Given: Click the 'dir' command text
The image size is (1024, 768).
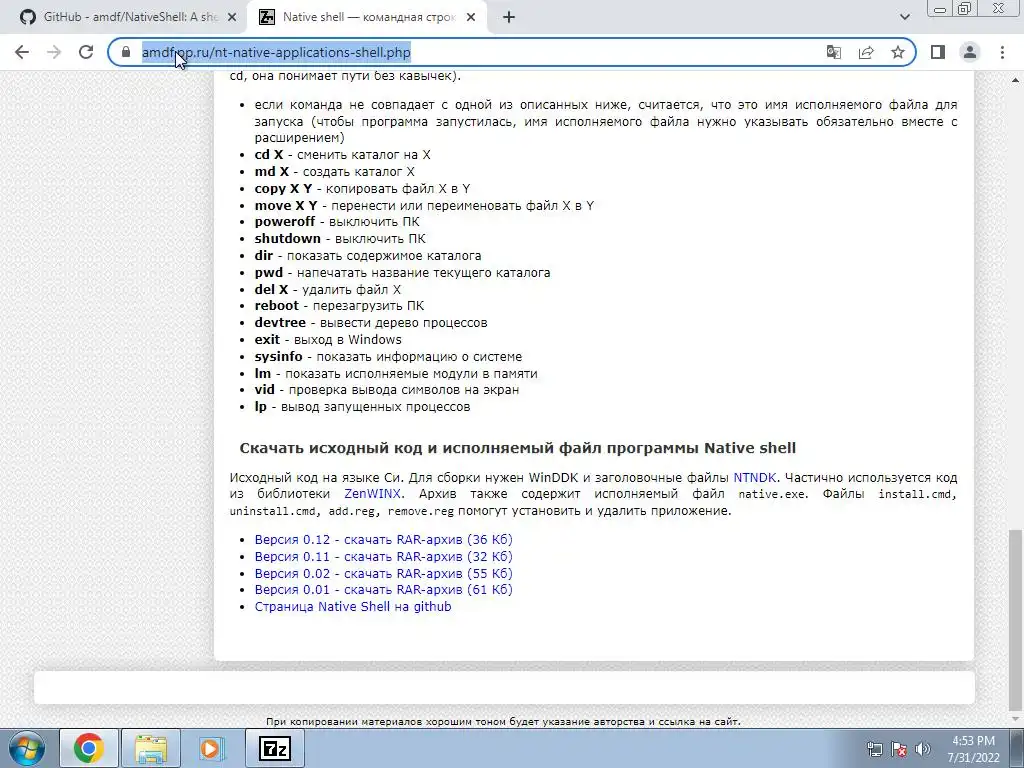Looking at the screenshot, I should point(264,255).
